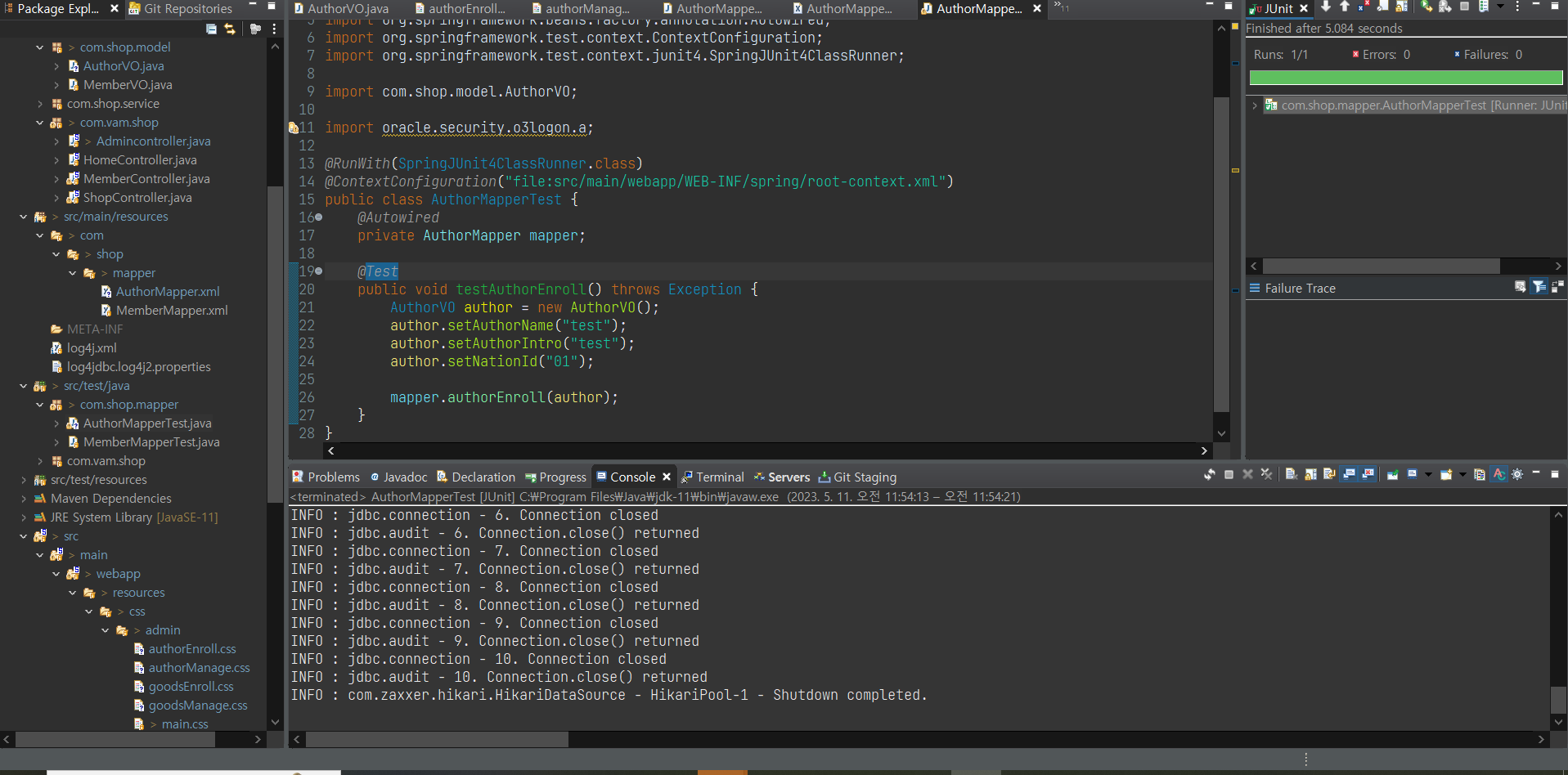1568x775 pixels.
Task: Toggle show console on standard error
Action: pos(1368,474)
